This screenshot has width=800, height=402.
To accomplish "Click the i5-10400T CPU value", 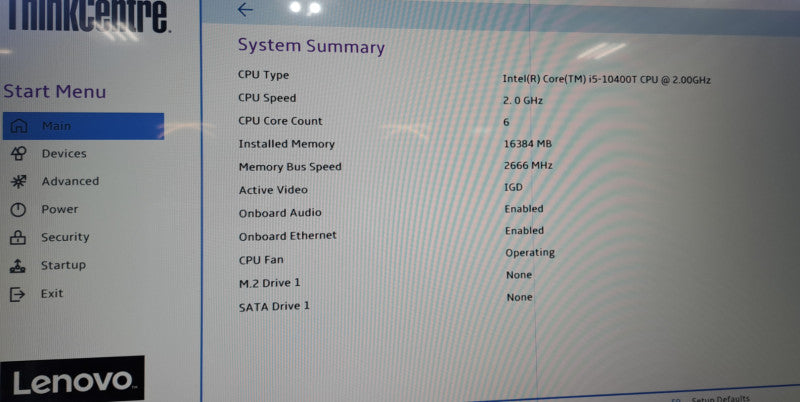I will (607, 79).
